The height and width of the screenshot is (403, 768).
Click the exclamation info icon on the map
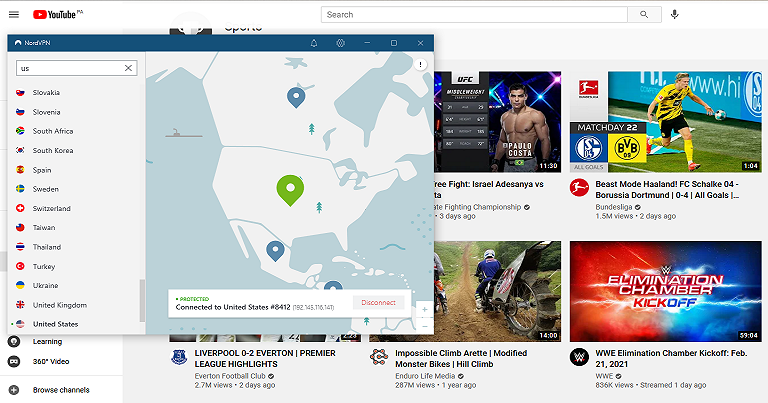pos(420,65)
